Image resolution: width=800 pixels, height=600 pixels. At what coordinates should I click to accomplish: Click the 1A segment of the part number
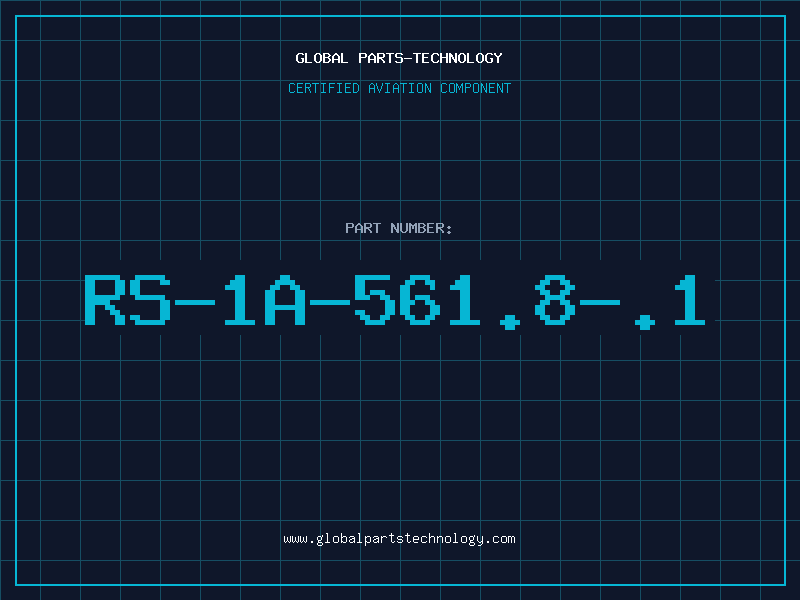pos(264,300)
